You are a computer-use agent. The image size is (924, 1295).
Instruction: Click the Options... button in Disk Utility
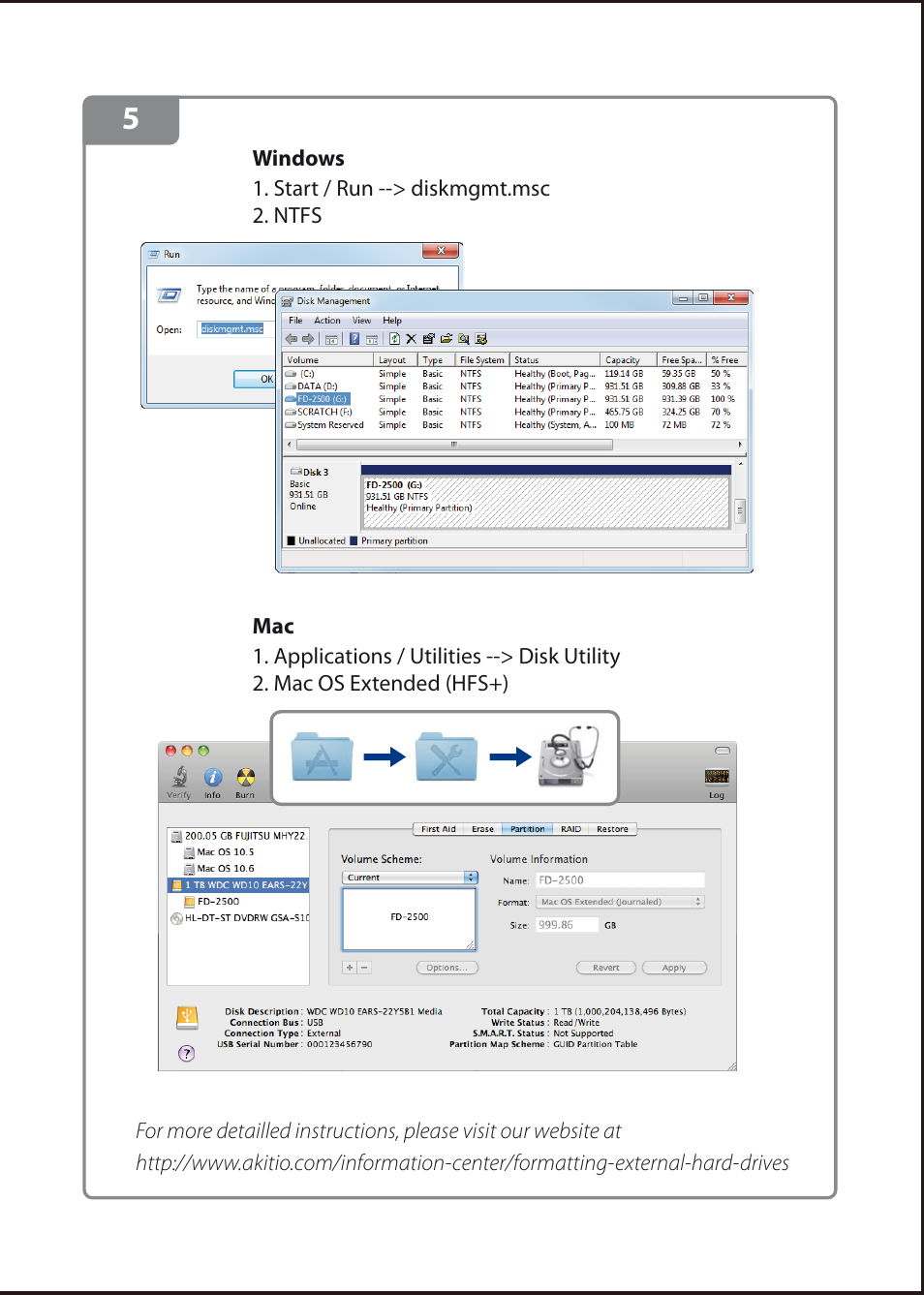click(x=447, y=968)
